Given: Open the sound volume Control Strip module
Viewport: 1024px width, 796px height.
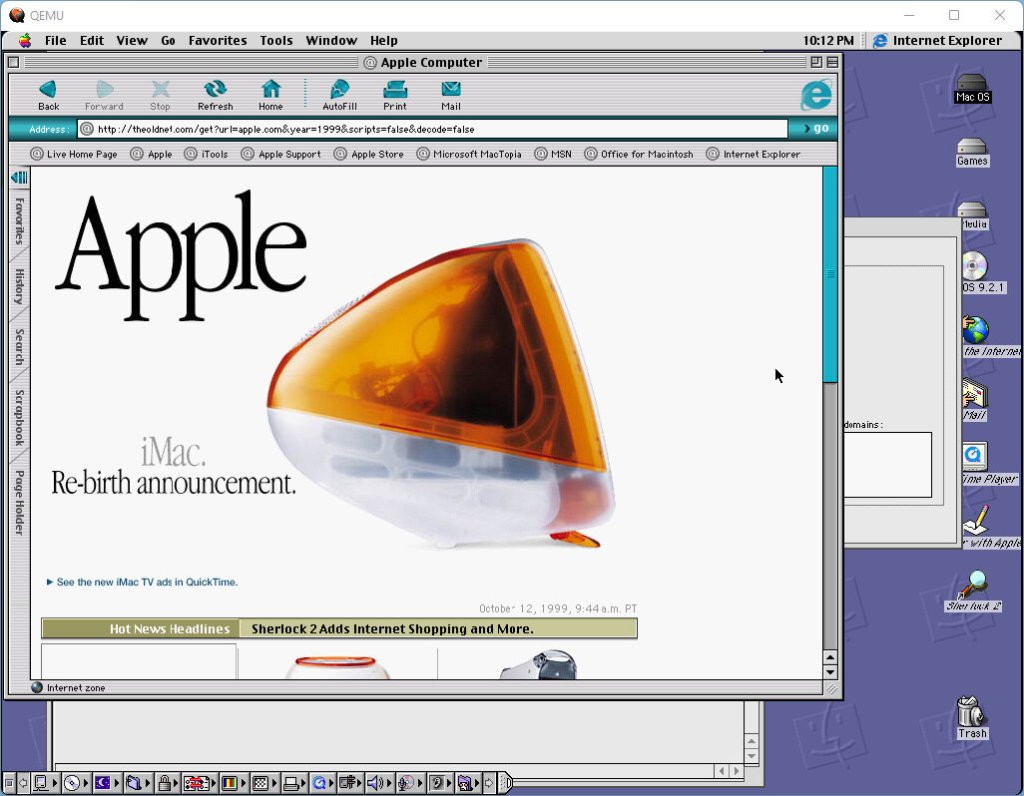Looking at the screenshot, I should click(x=375, y=783).
